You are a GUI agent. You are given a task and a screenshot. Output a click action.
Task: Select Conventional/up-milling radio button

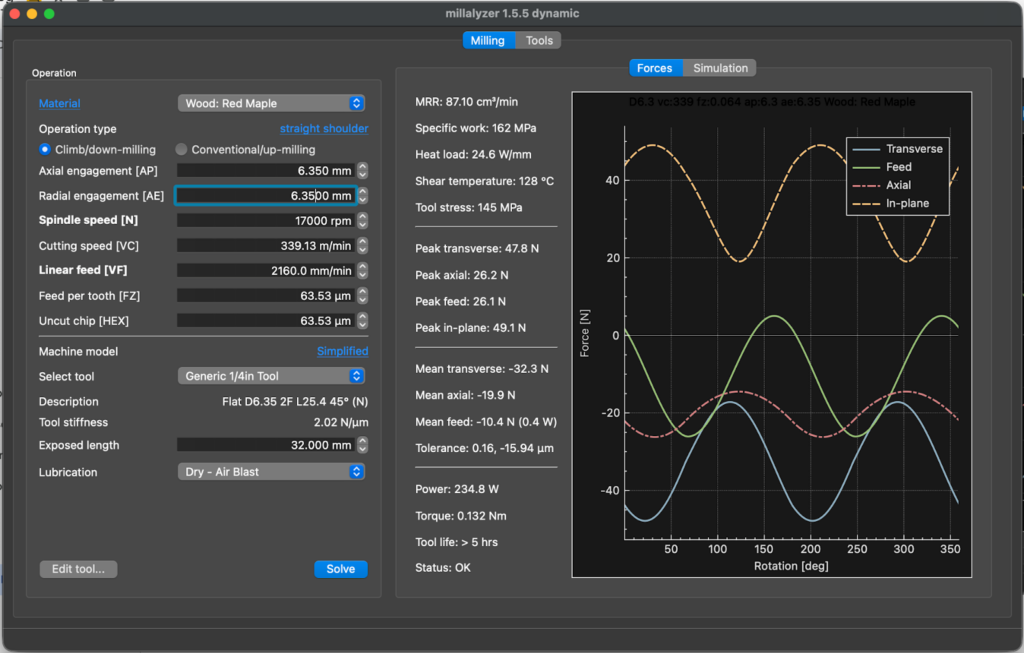point(181,150)
